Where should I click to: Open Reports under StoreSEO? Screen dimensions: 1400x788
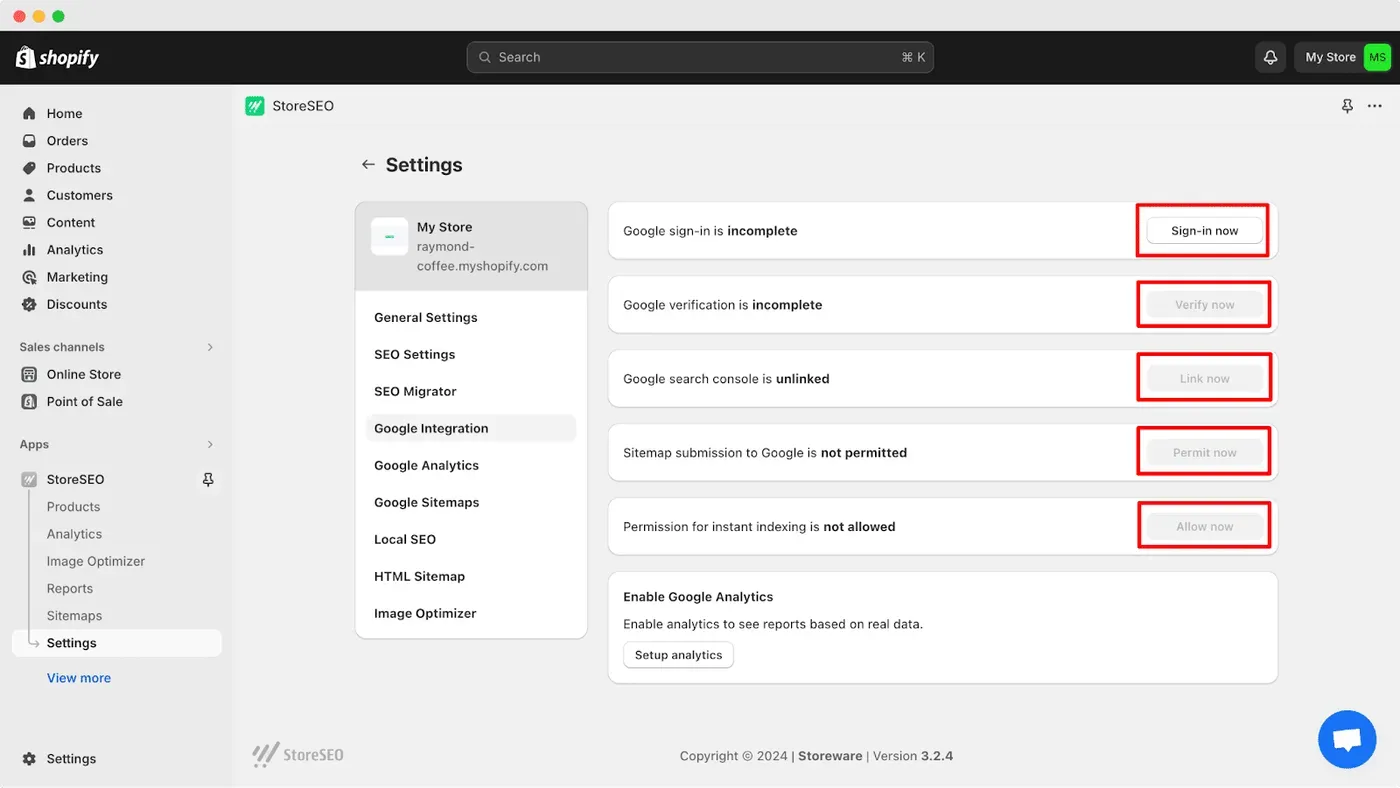pos(70,589)
